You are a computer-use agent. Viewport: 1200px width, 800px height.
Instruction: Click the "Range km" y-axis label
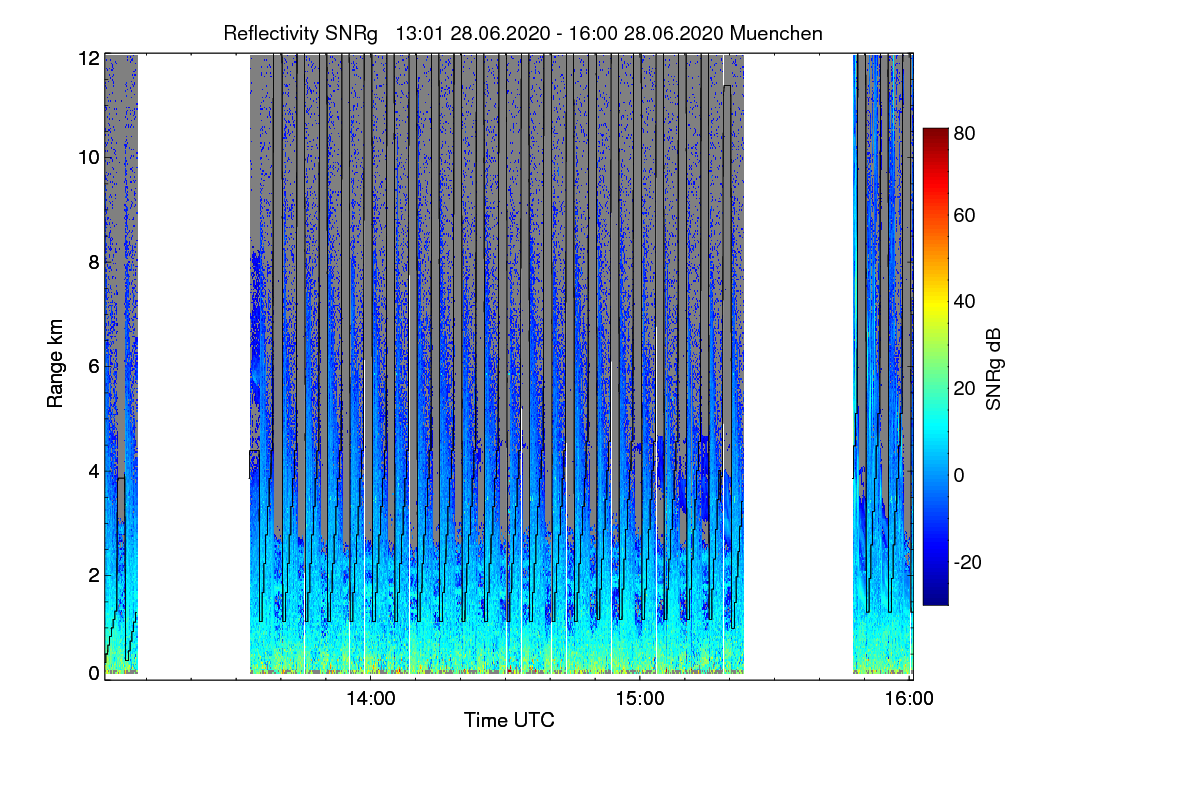pos(54,364)
